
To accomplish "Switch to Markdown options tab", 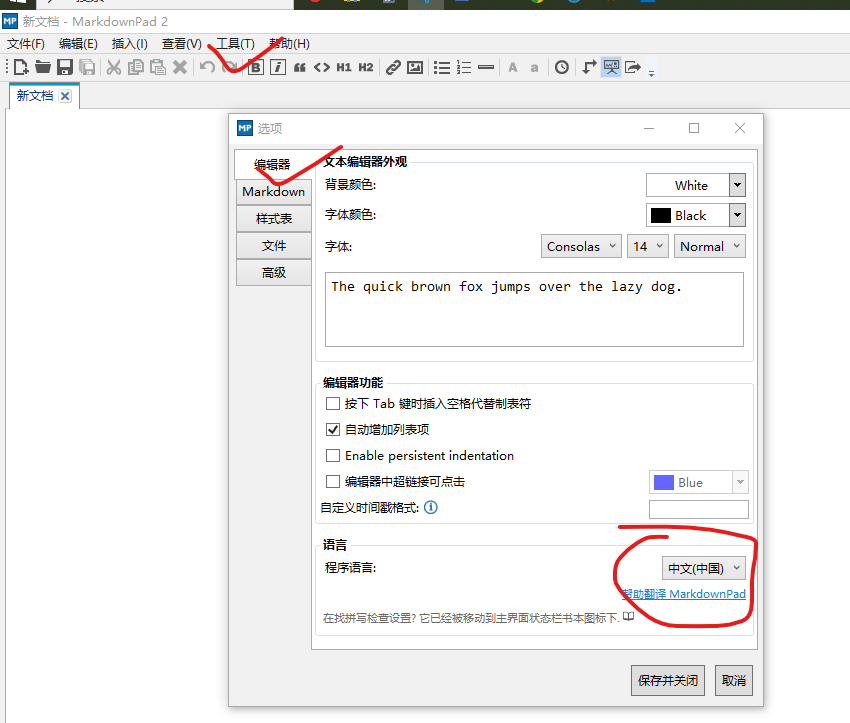I will 274,192.
